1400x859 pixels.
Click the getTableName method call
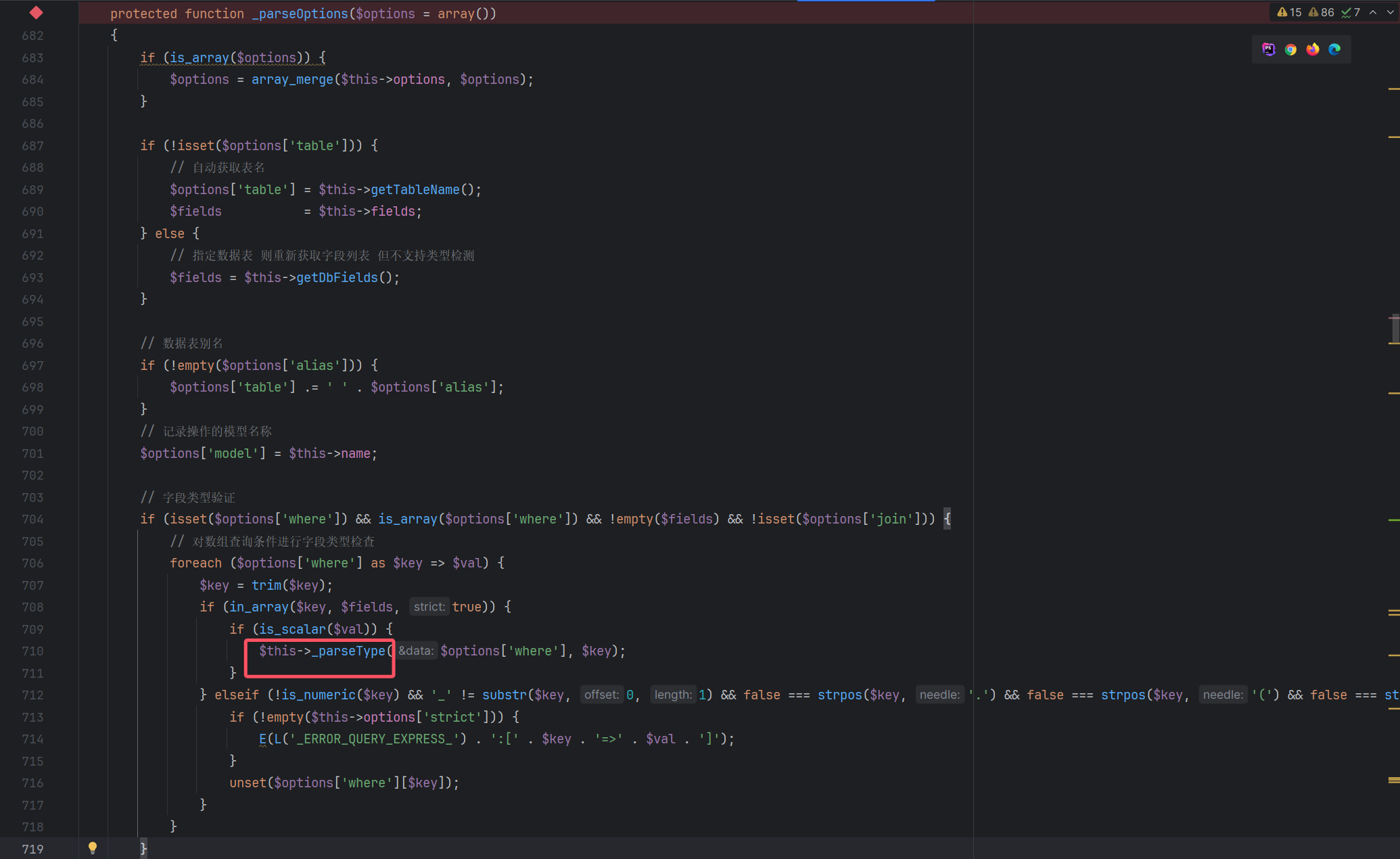pyautogui.click(x=415, y=189)
